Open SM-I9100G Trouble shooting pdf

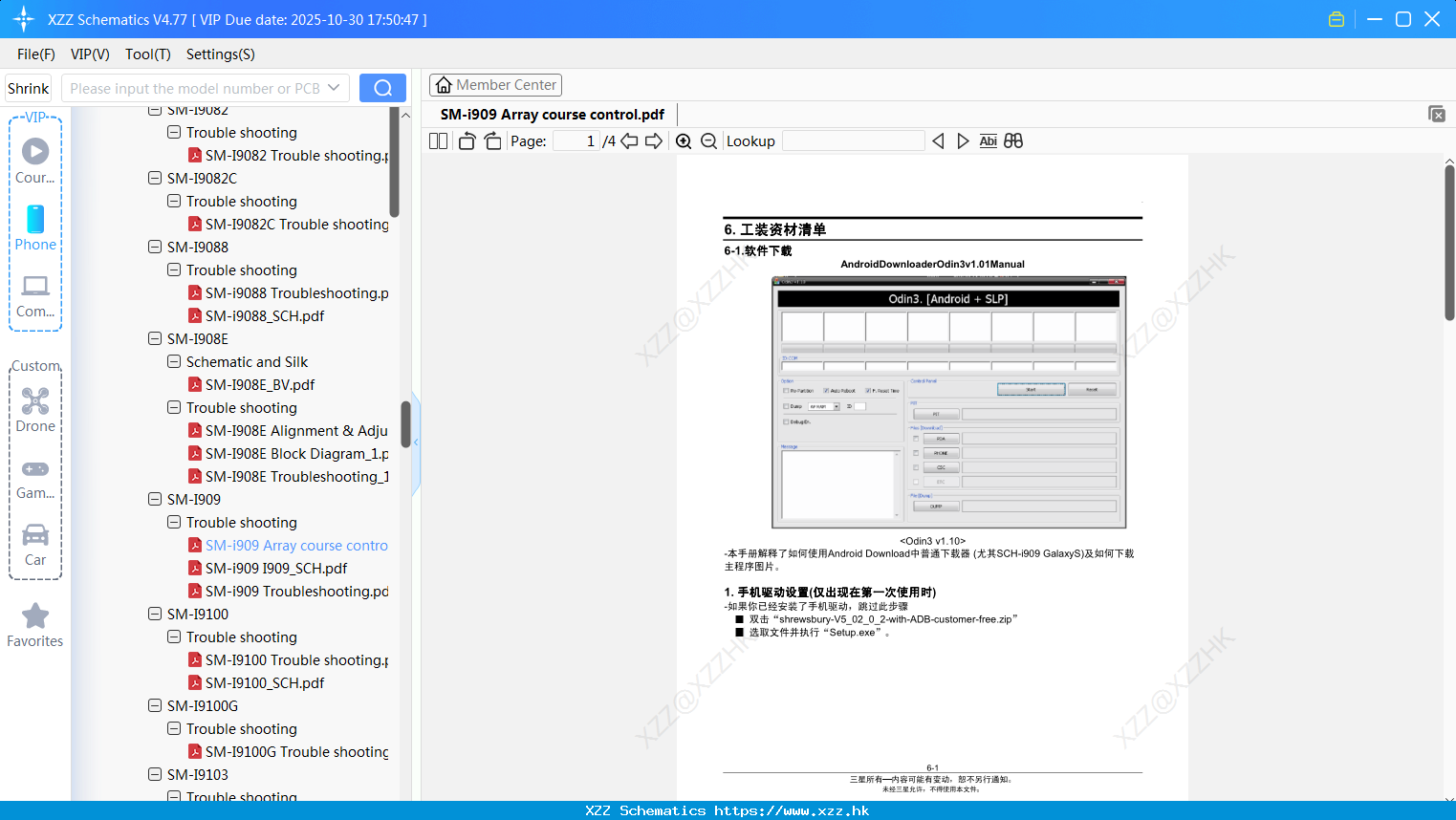(288, 752)
